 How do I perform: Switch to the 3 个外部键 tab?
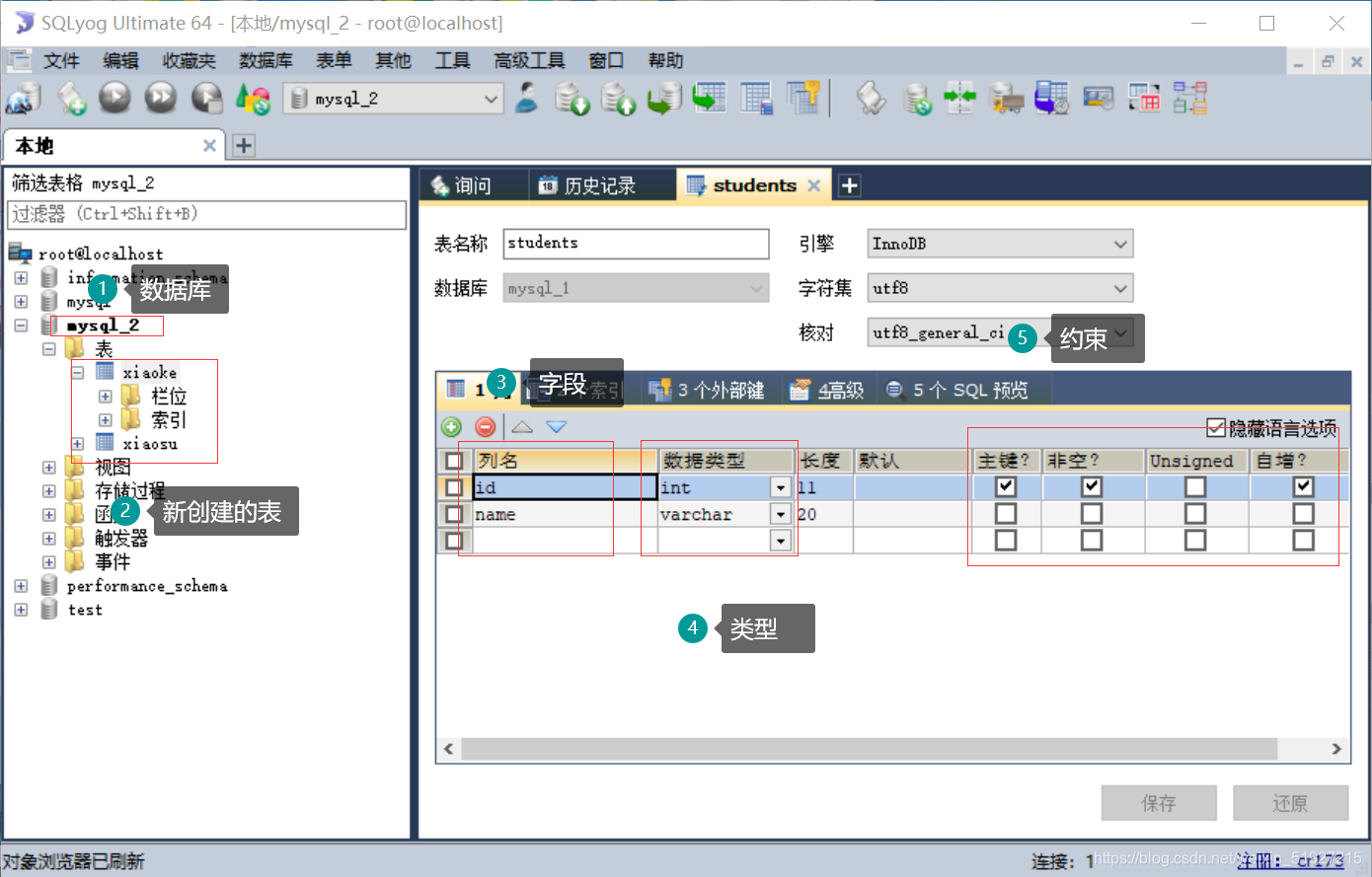coord(707,390)
